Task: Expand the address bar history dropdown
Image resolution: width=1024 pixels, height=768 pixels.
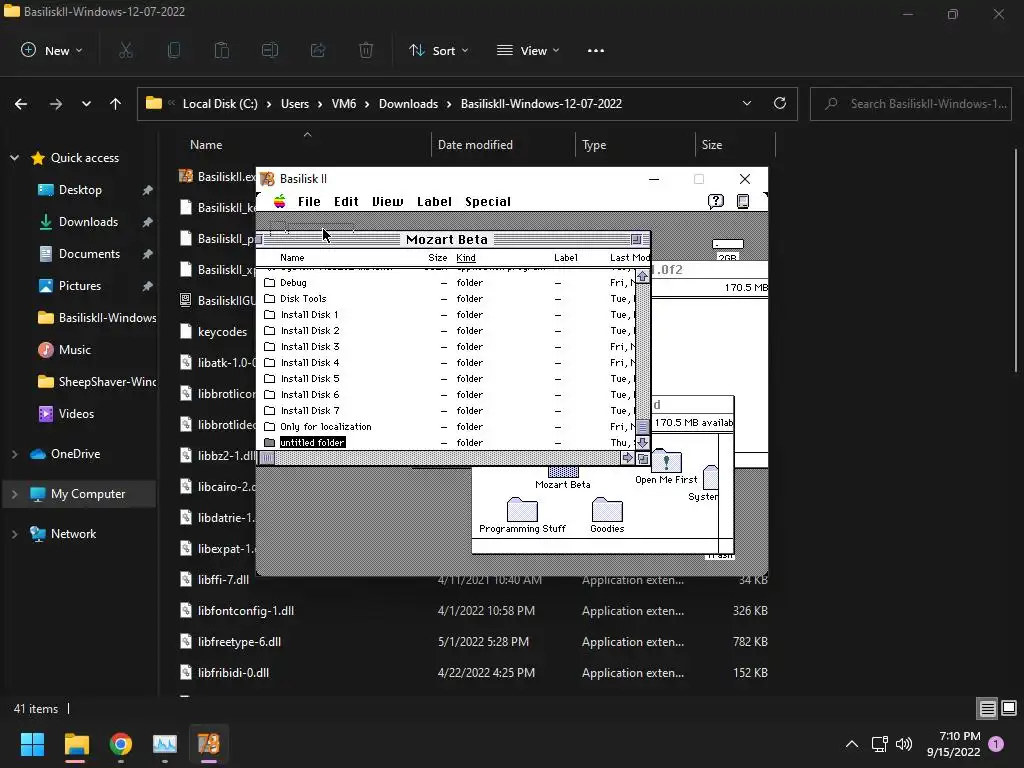Action: [746, 103]
